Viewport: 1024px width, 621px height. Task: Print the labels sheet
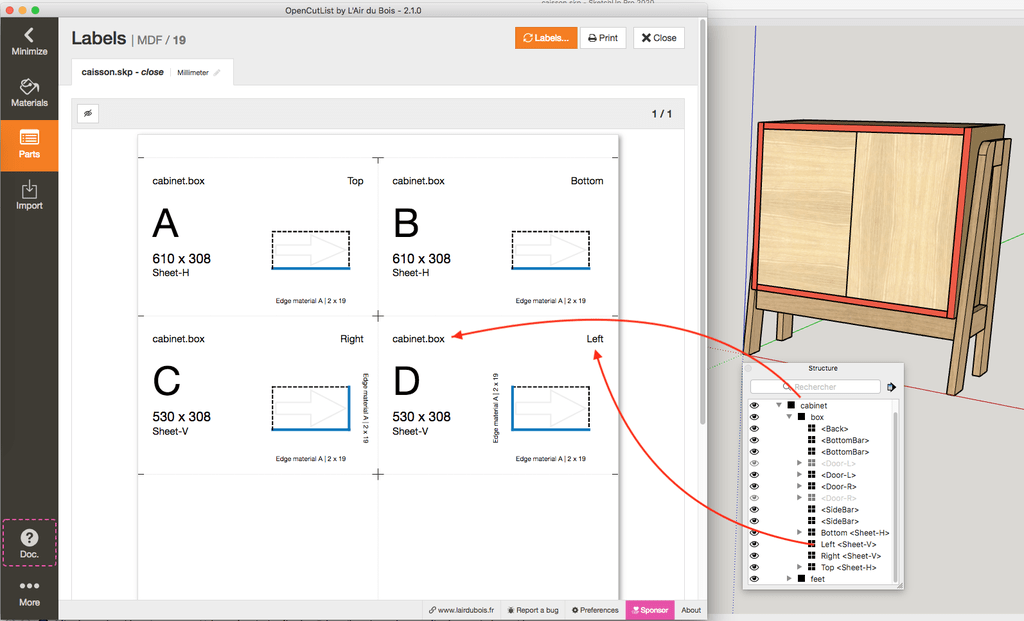click(x=603, y=38)
